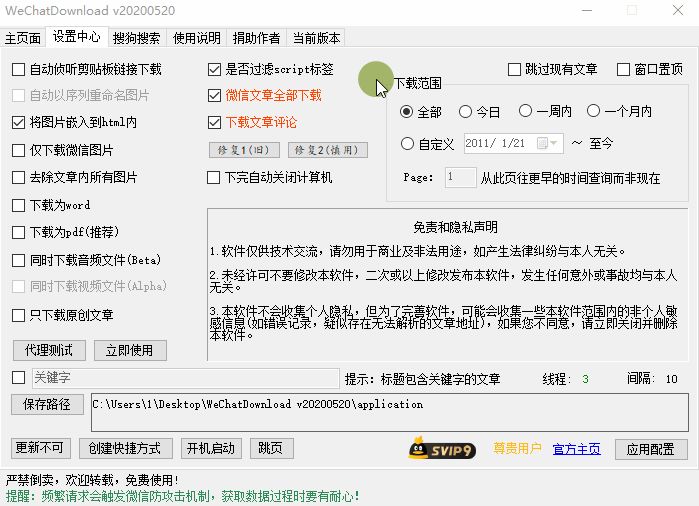
Task: Switch to the 主页面 tab
Action: tap(23, 38)
